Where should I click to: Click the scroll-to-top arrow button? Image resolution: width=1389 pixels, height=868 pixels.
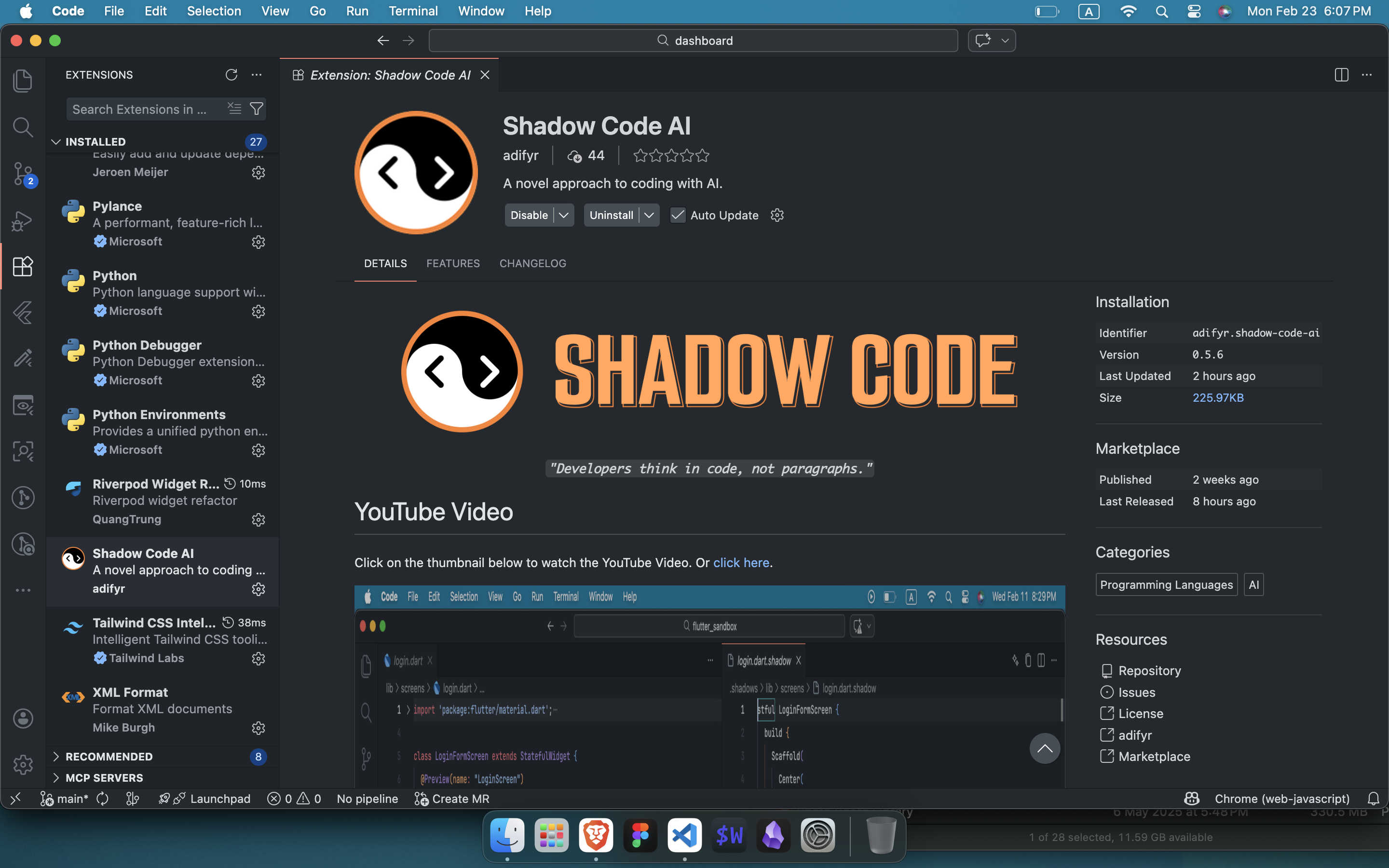click(x=1044, y=748)
